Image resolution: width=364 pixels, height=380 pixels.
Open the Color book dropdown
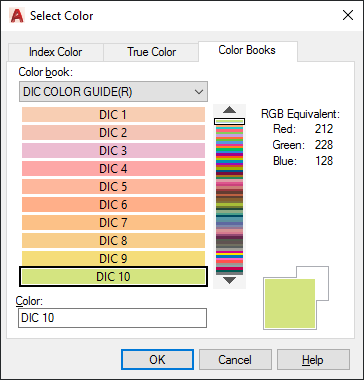pos(113,91)
